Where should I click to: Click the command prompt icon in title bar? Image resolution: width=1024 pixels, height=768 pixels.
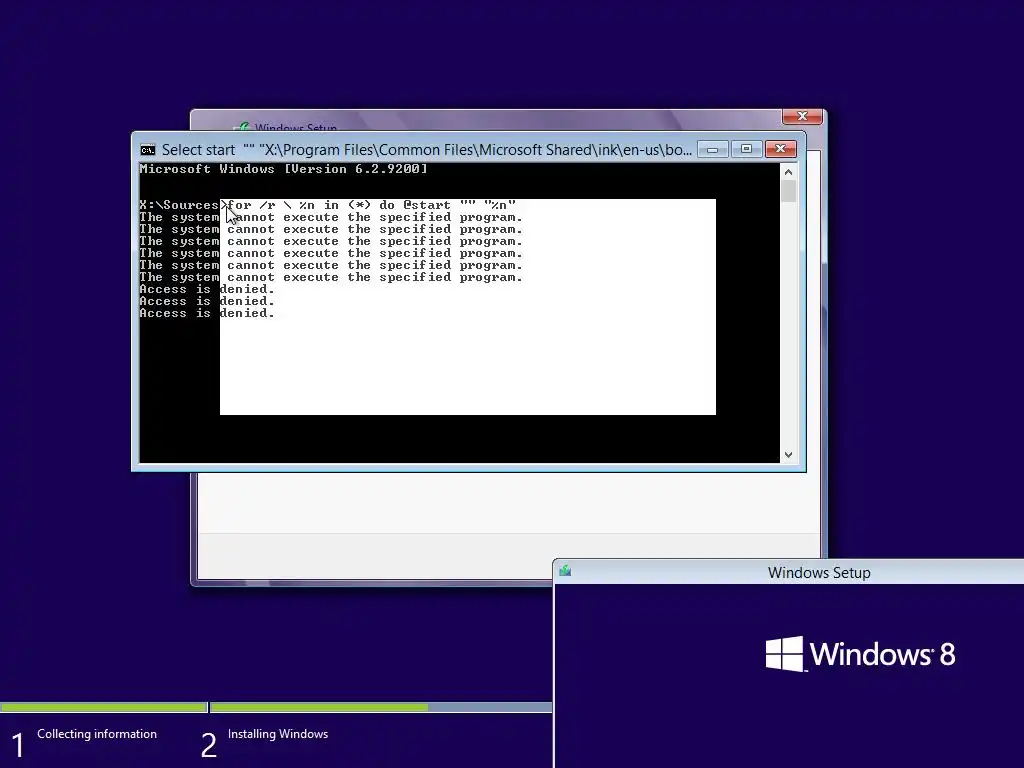pos(148,150)
